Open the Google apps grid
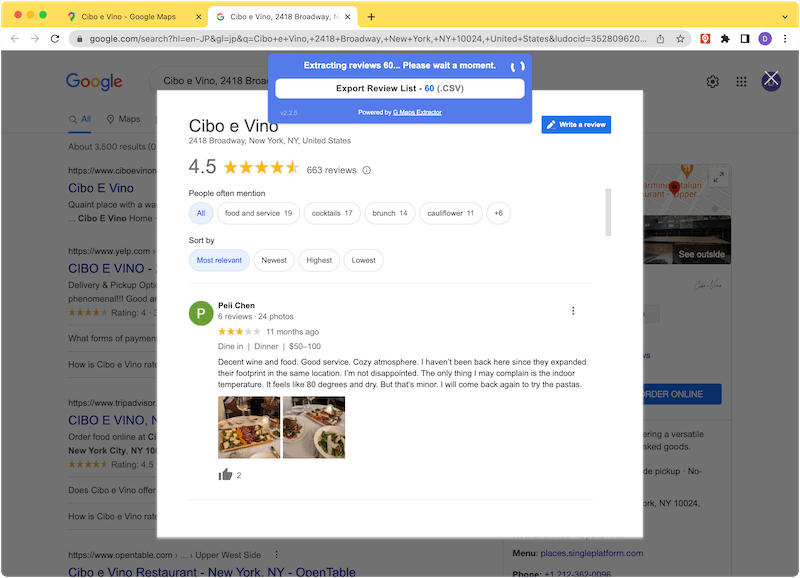 (x=741, y=82)
